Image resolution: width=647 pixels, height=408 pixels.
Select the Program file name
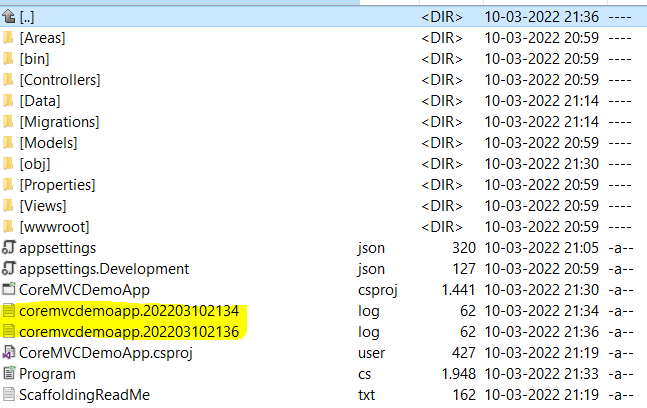point(47,374)
